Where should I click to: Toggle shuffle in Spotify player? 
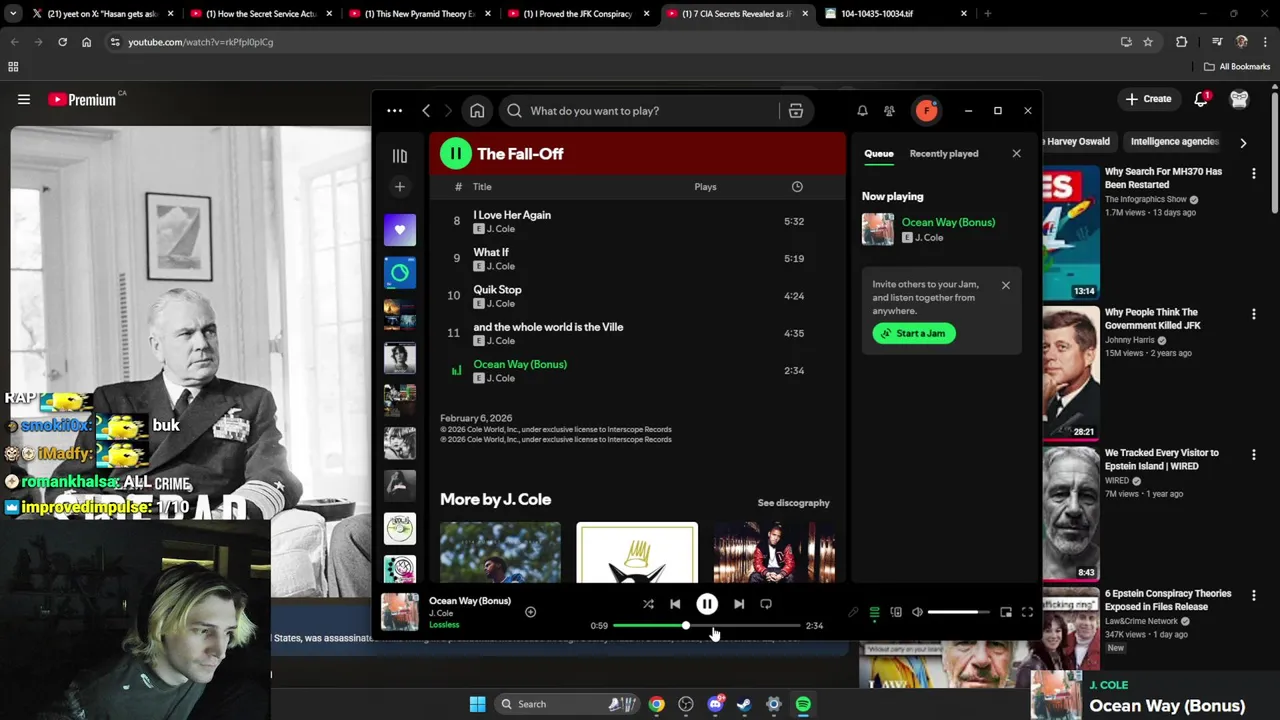pos(648,604)
